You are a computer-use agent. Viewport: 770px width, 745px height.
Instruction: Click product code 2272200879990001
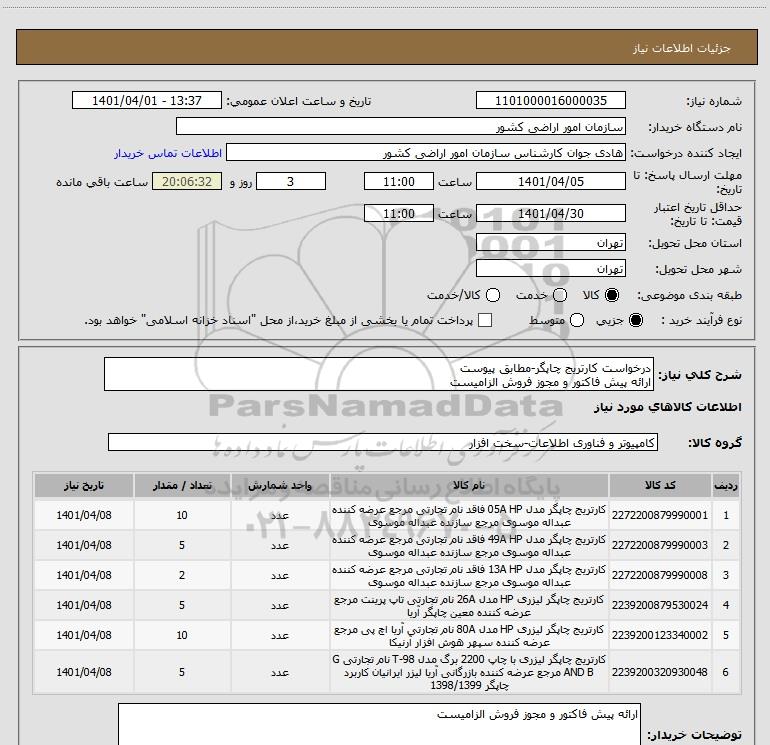click(660, 515)
